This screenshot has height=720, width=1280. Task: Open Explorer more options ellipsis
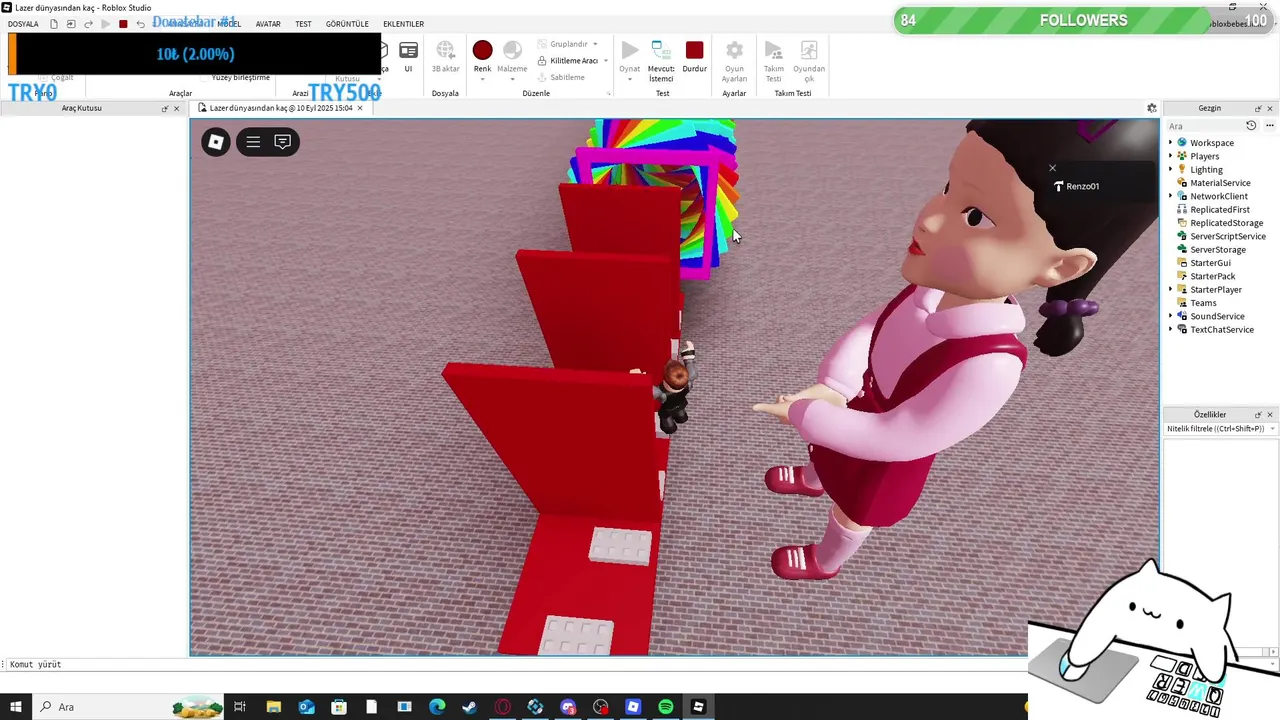(1270, 126)
